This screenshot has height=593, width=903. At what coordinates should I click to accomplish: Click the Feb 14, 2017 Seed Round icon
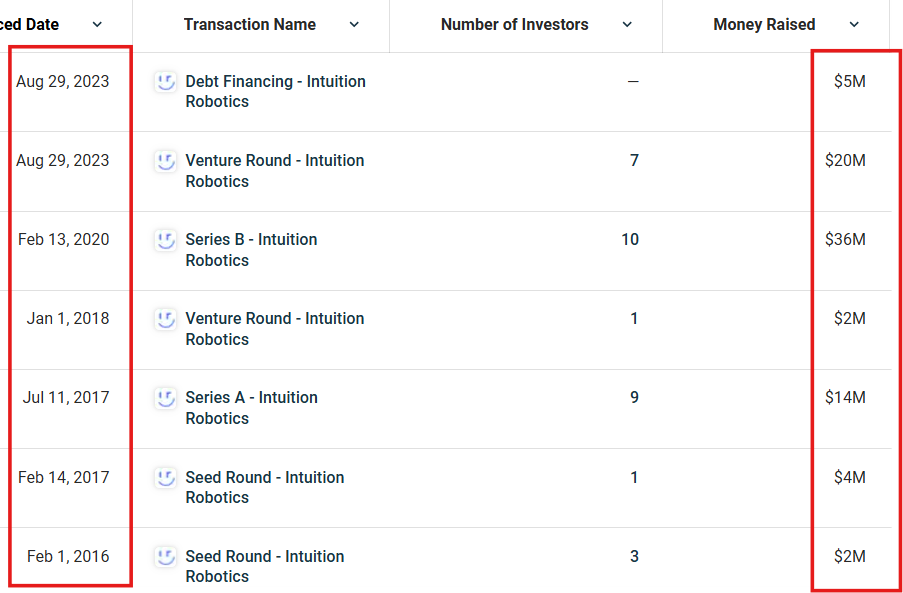pos(166,478)
